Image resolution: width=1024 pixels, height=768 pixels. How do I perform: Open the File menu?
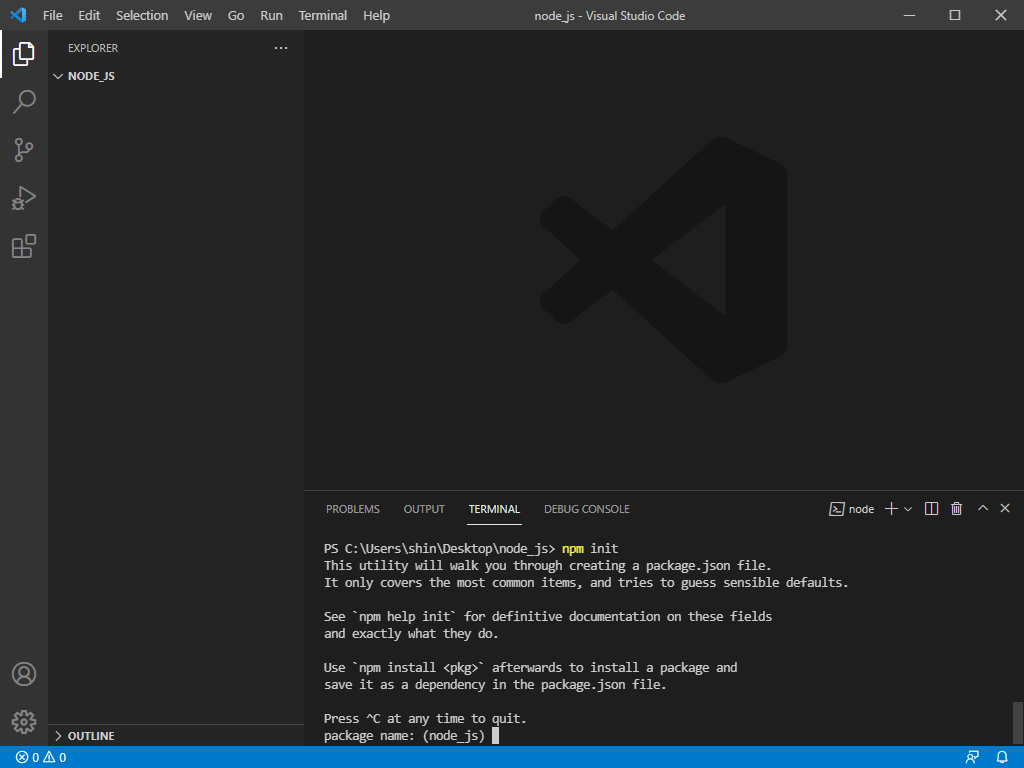[x=52, y=15]
